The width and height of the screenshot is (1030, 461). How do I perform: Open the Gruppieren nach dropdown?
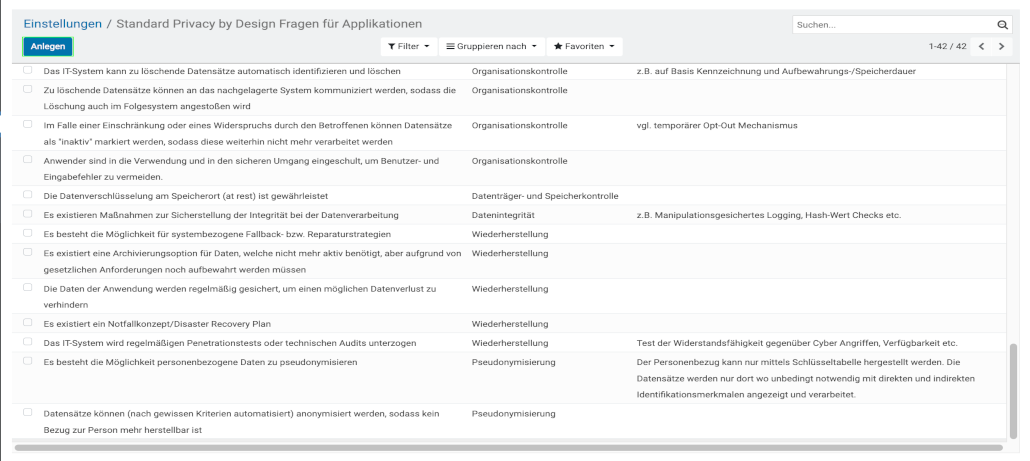click(490, 47)
